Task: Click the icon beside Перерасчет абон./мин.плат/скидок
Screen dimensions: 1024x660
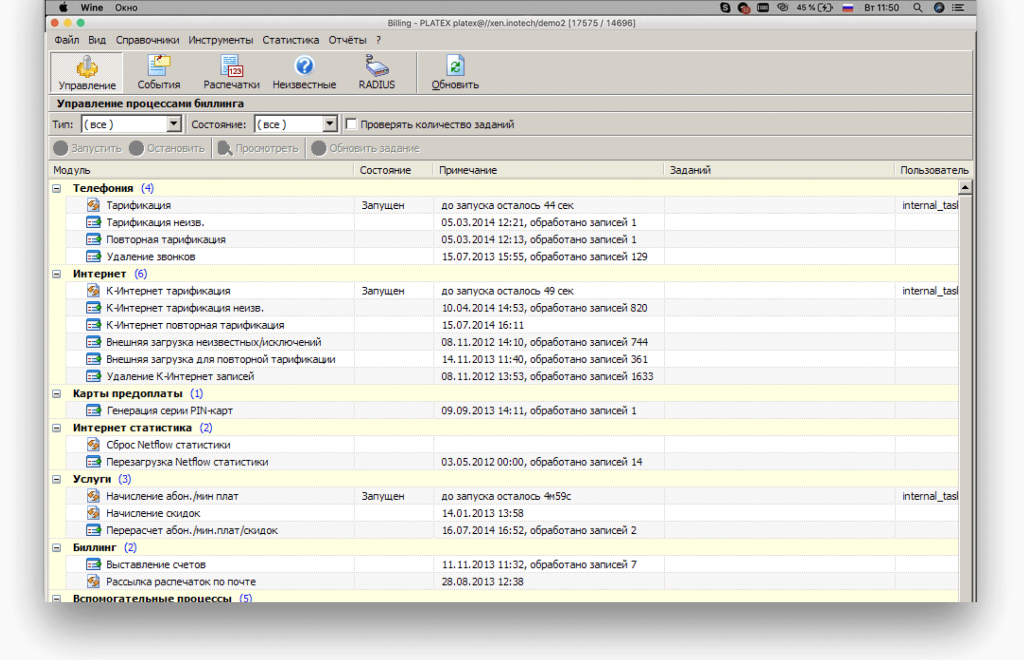Action: [x=93, y=530]
